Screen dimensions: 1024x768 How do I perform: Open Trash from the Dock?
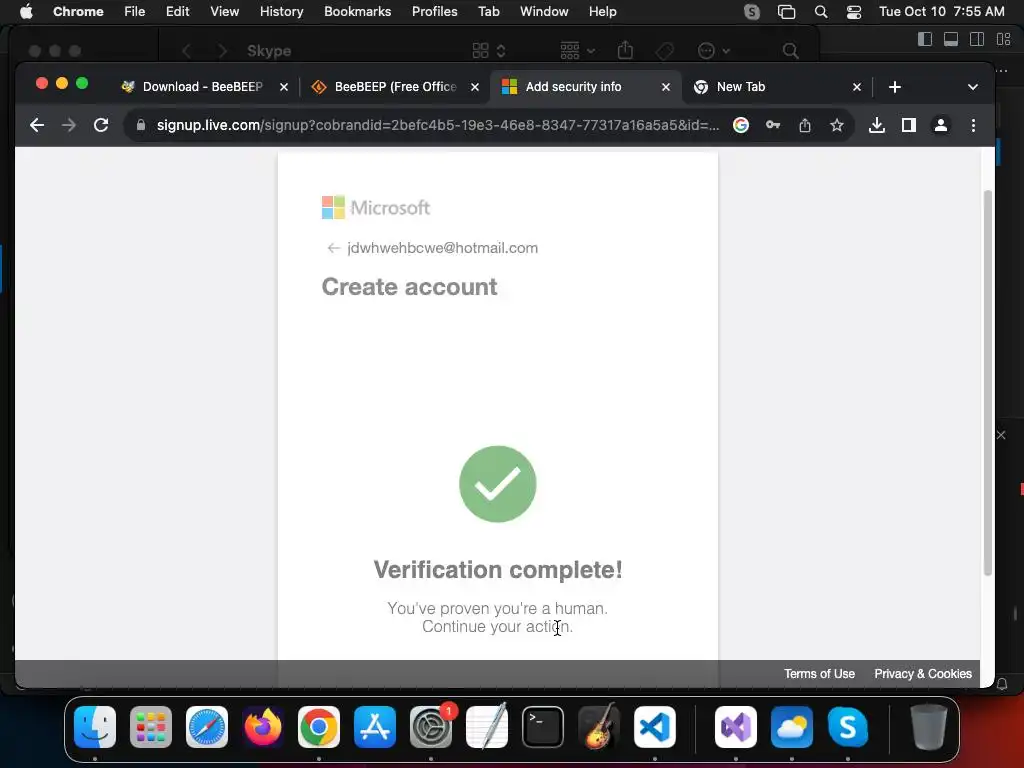[x=929, y=727]
